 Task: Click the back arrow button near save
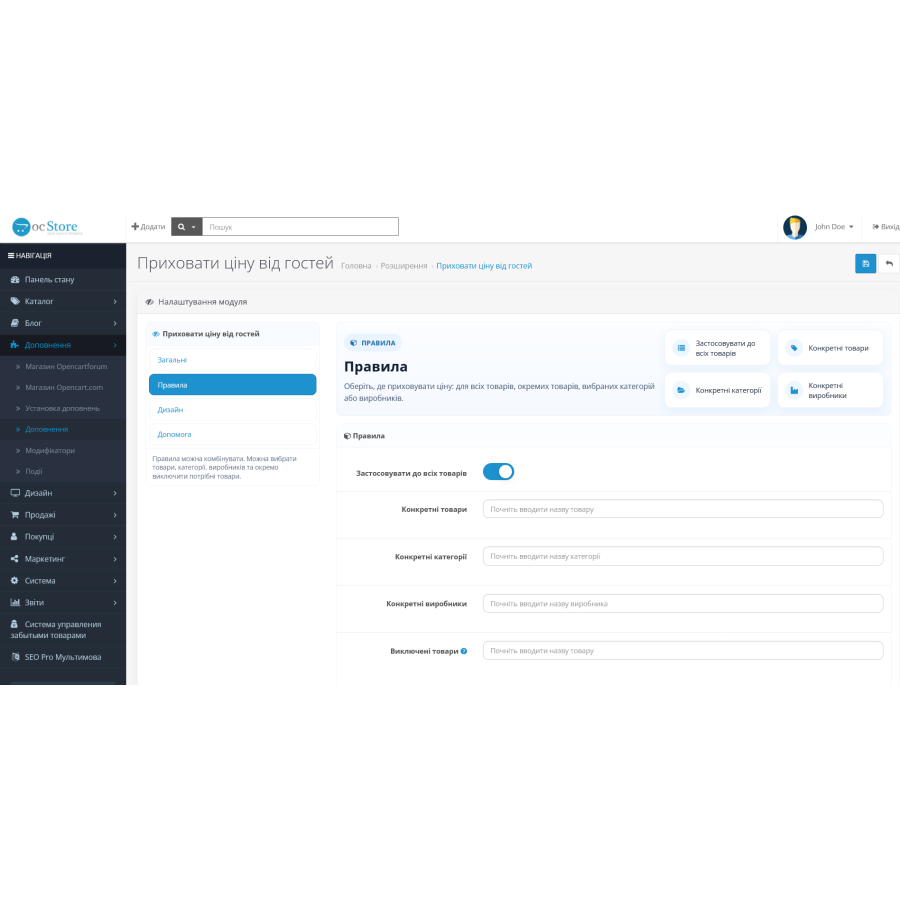click(x=889, y=263)
